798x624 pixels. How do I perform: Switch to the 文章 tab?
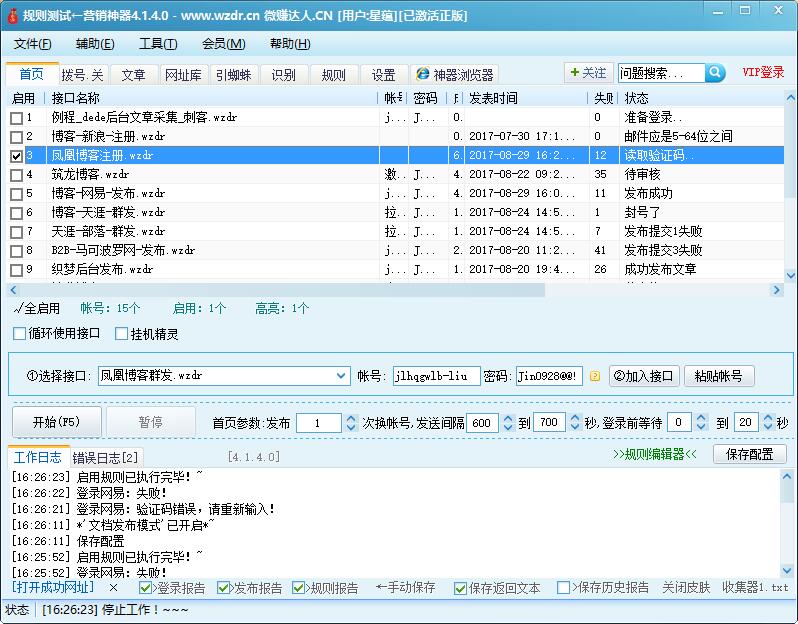(133, 75)
